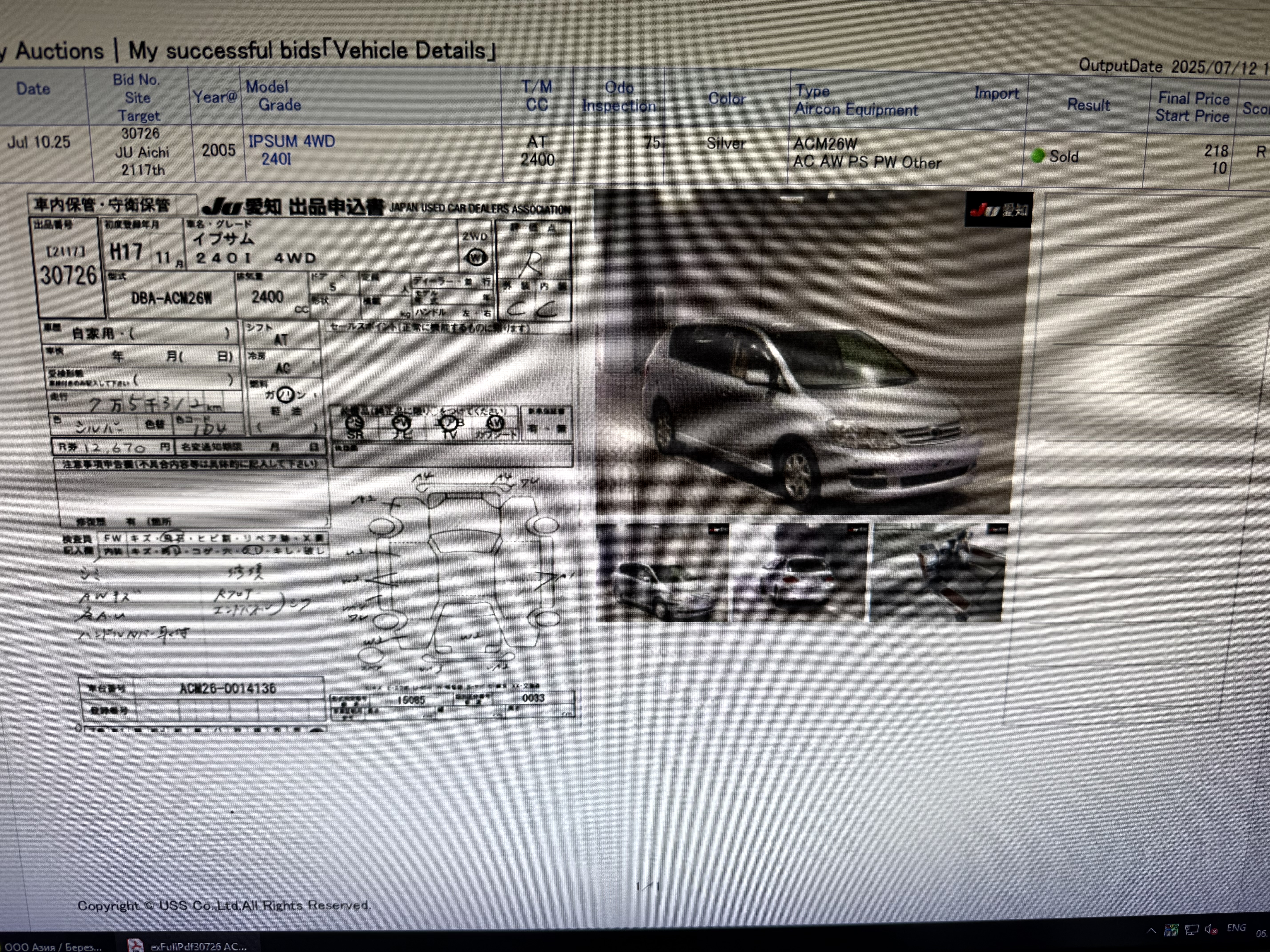Click the 240I grade link
The height and width of the screenshot is (952, 1270).
tap(276, 159)
